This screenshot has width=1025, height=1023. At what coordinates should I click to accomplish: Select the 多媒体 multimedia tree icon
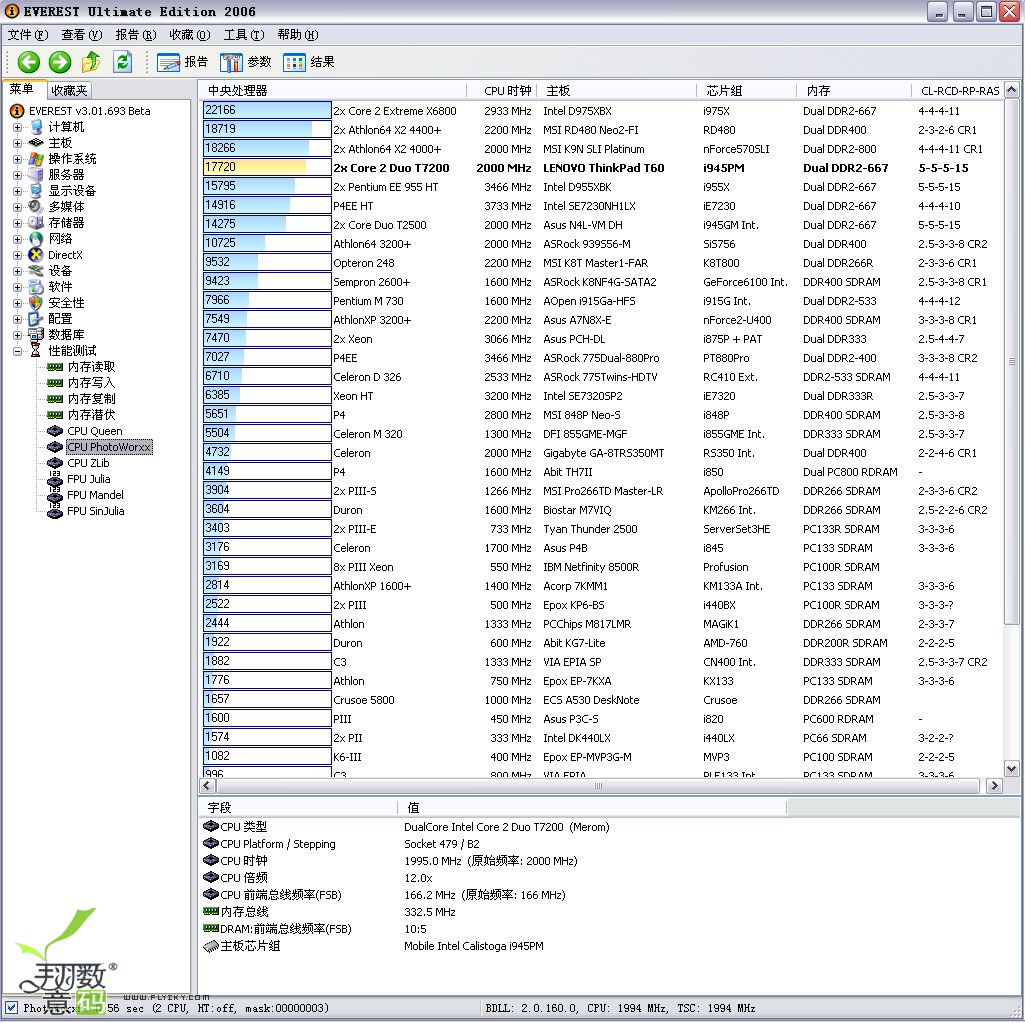click(36, 207)
